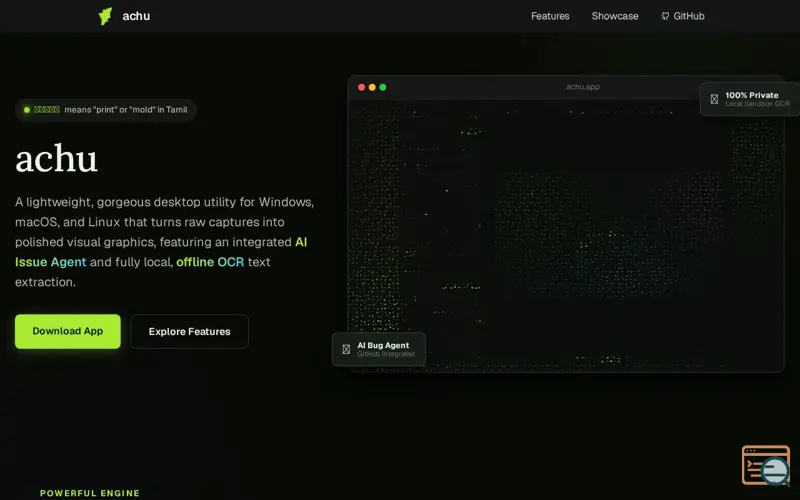The image size is (800, 500).
Task: Click the icon in AI Bug Agent card
Action: point(346,349)
